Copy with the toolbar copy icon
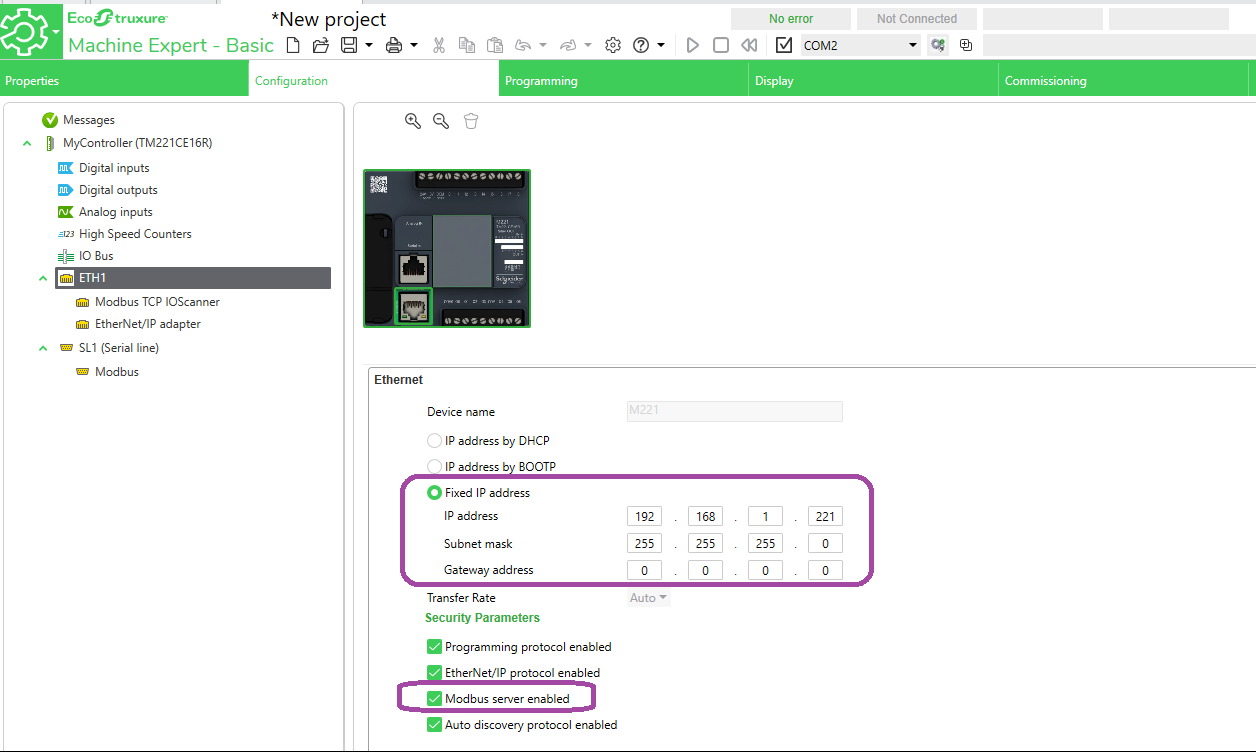1256x752 pixels. click(466, 45)
